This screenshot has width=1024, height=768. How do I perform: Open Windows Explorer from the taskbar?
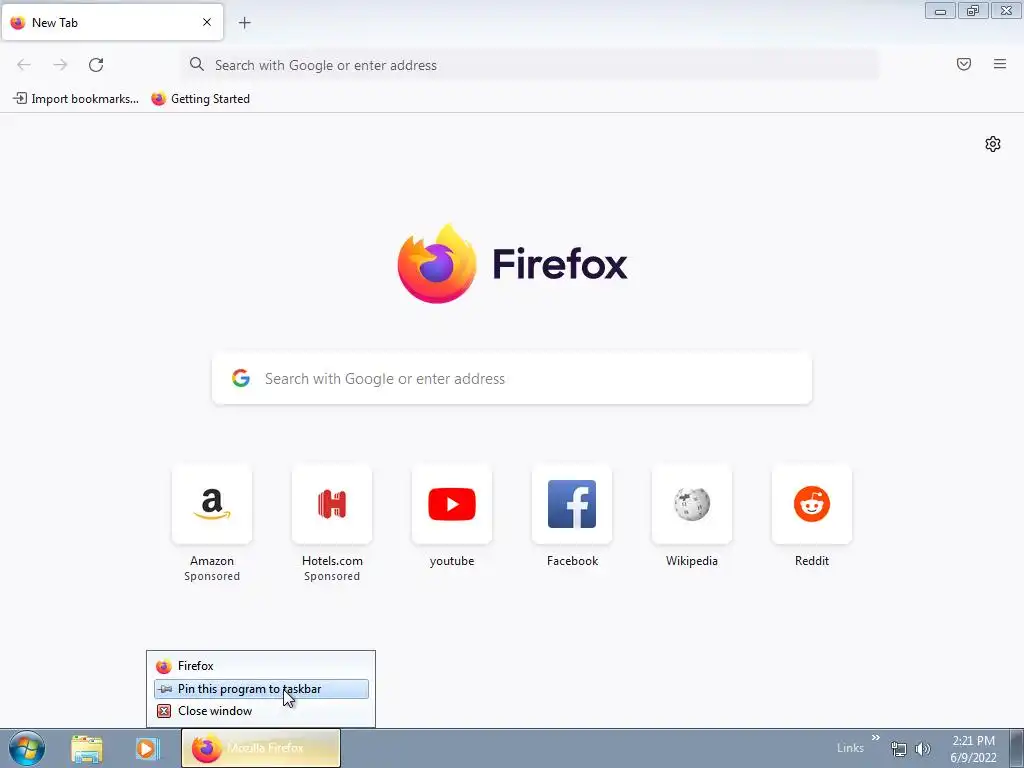pyautogui.click(x=87, y=749)
